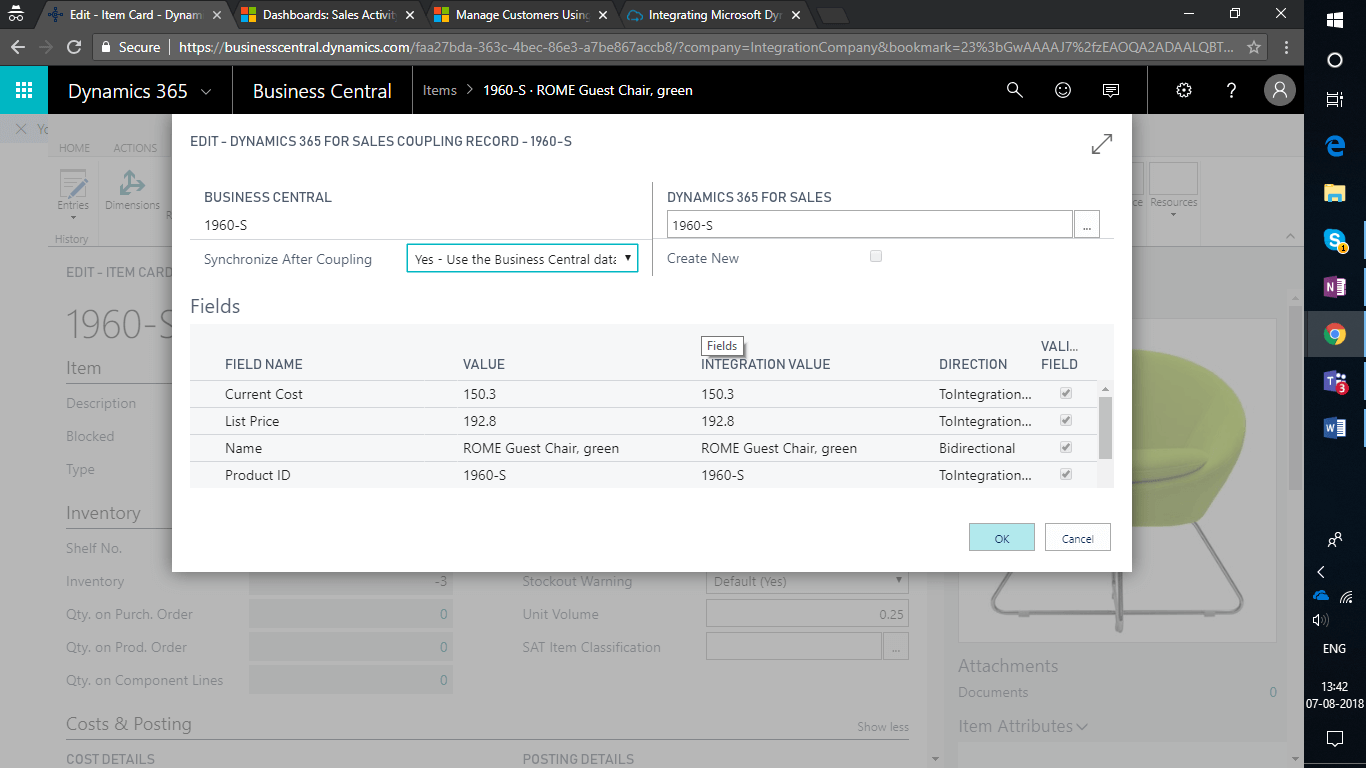This screenshot has width=1366, height=768.
Task: Toggle Validate Field checkbox for Current Cost
Action: tap(1066, 393)
